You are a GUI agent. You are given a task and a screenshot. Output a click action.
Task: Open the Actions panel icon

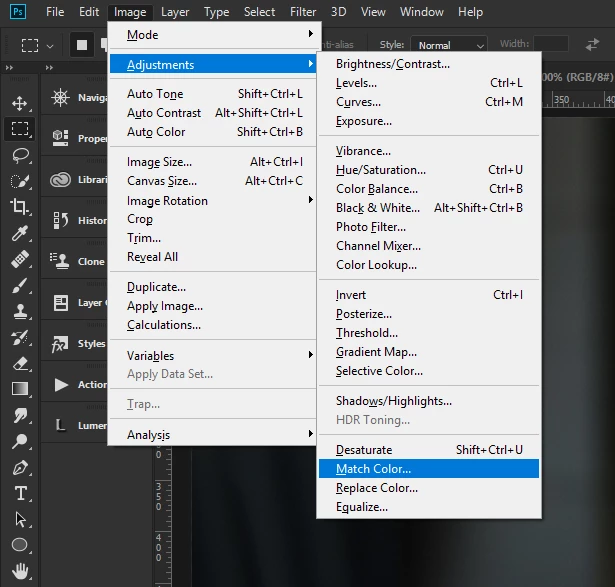coord(61,385)
